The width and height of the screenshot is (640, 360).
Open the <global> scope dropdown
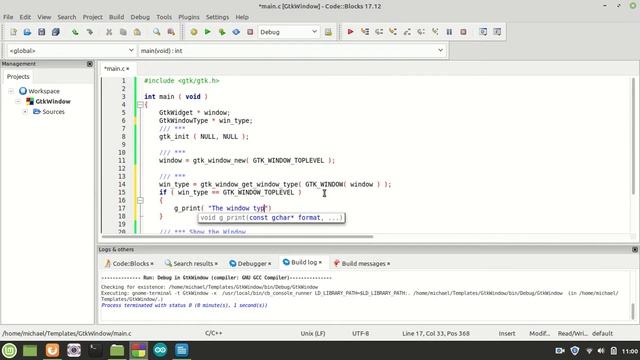(x=71, y=51)
